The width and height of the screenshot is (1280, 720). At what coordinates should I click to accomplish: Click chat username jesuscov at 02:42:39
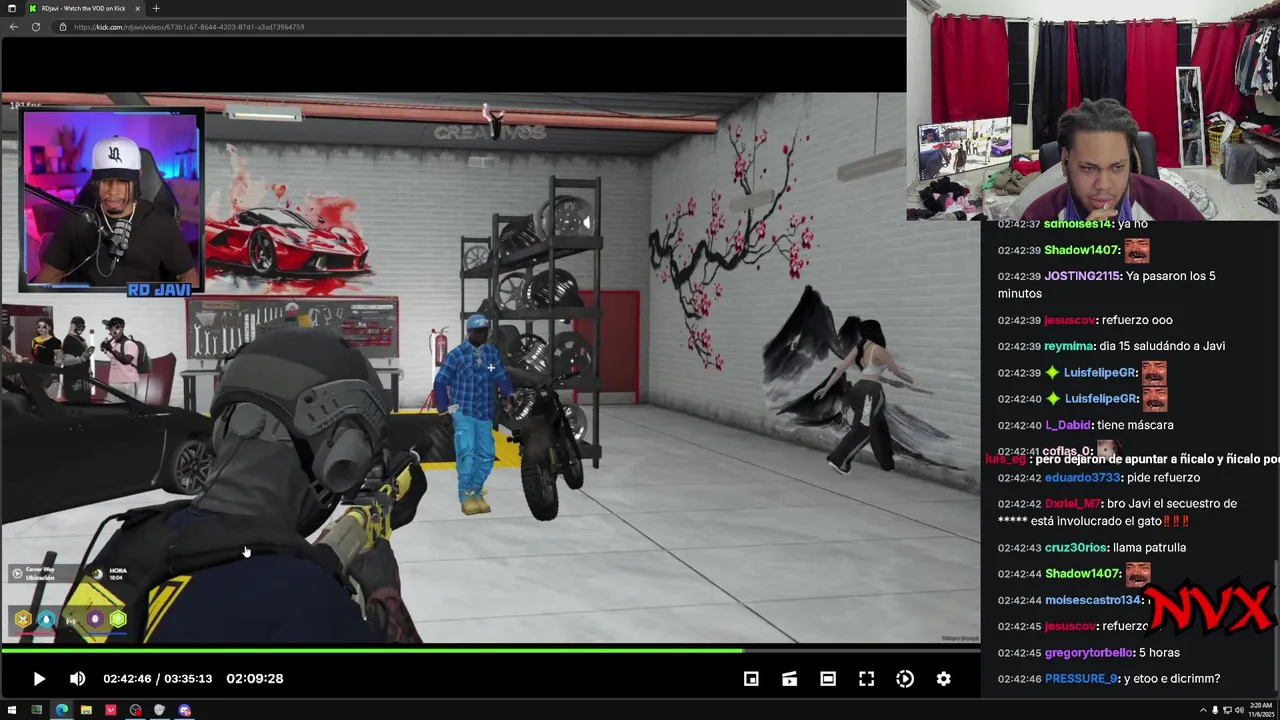point(1070,320)
